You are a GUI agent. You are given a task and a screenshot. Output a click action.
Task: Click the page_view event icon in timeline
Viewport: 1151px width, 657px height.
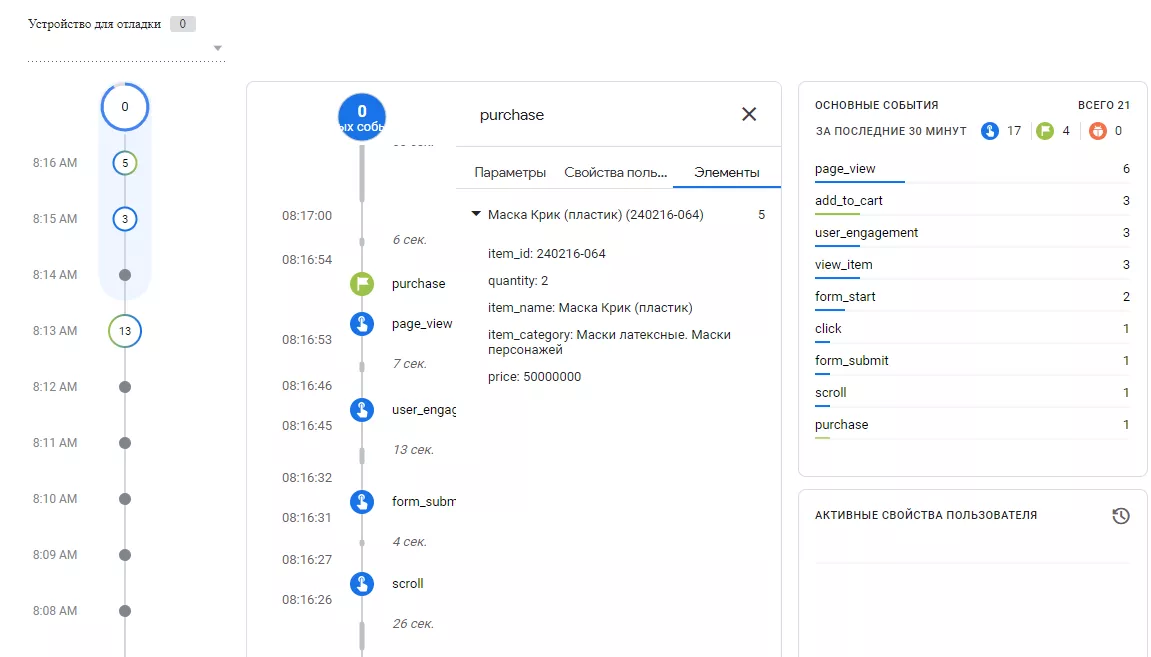click(x=362, y=324)
